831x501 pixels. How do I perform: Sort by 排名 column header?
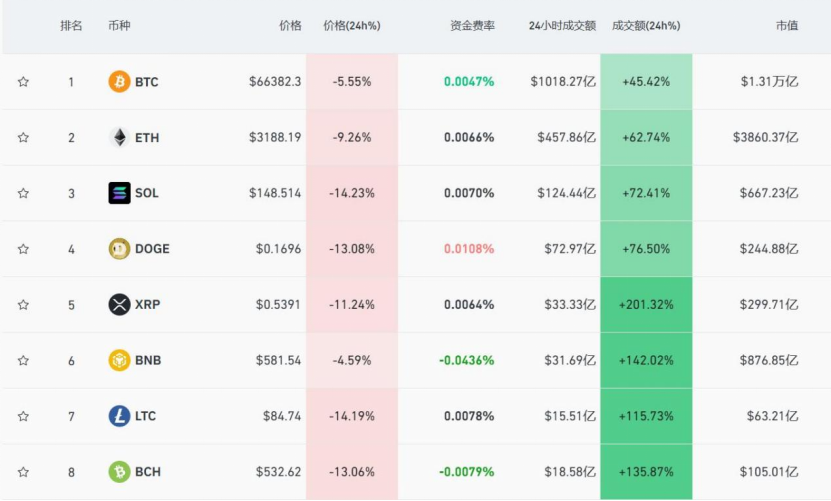71,25
